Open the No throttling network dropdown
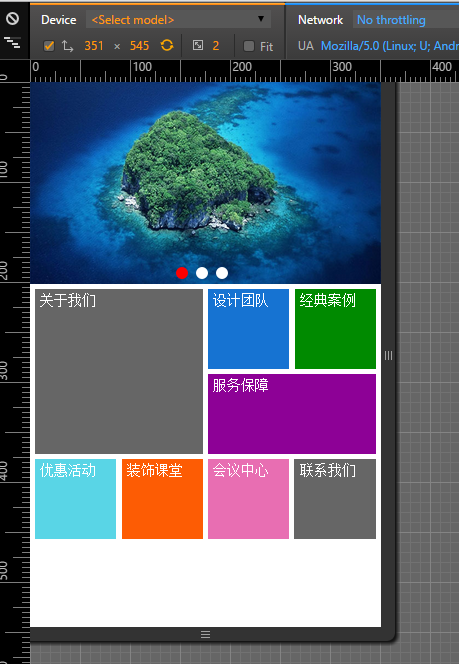459x664 pixels. (406, 20)
